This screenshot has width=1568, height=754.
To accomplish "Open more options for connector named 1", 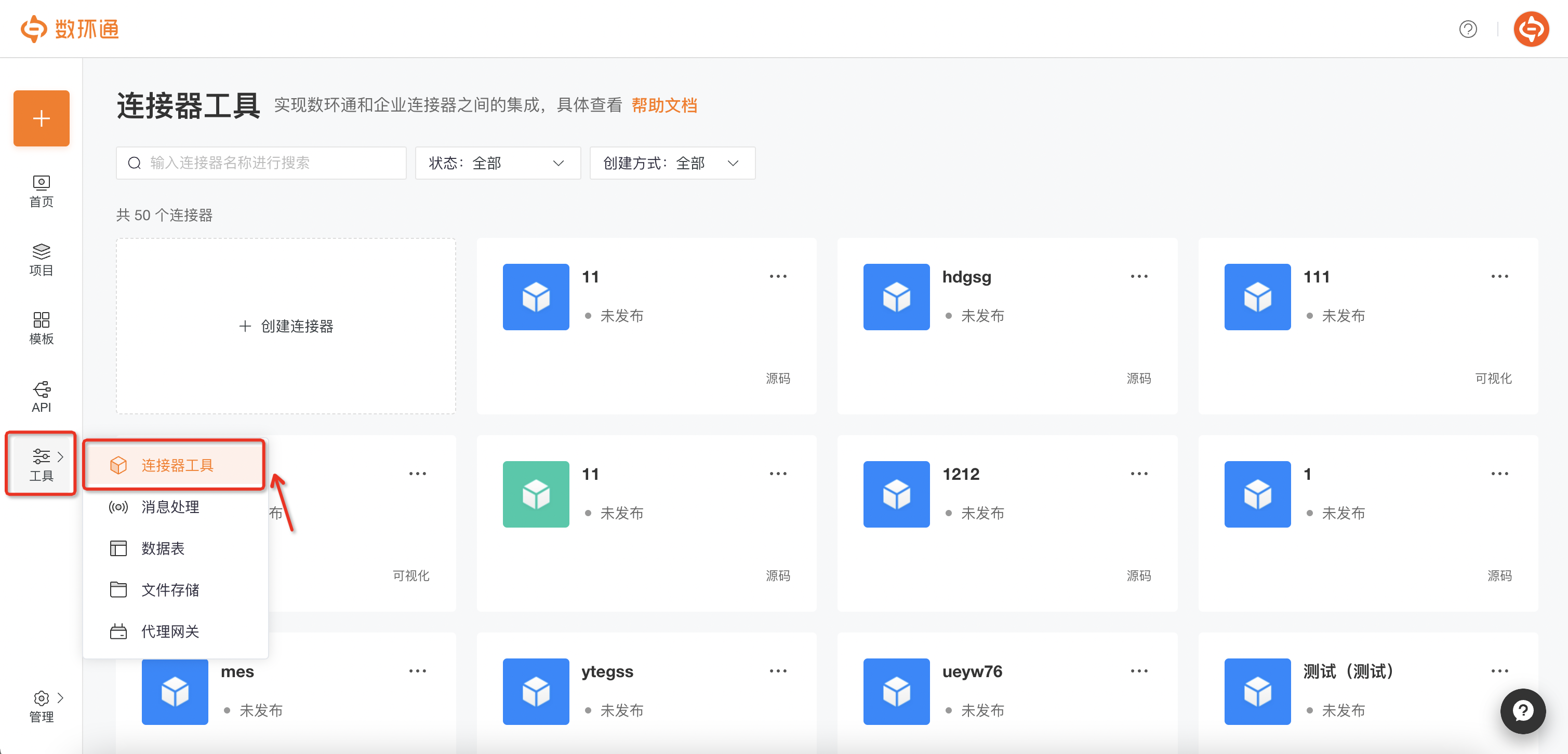I will pyautogui.click(x=1499, y=474).
